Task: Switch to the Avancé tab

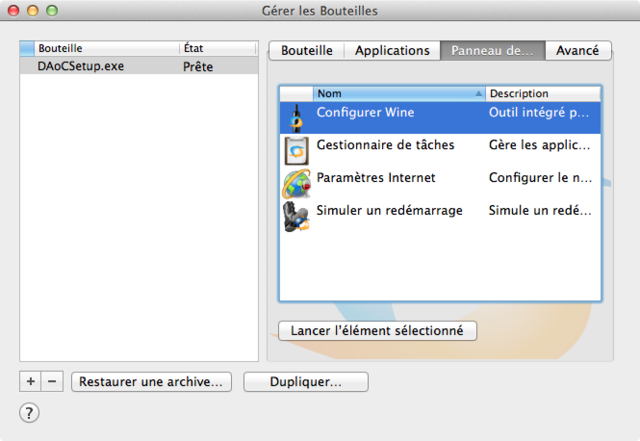Action: [x=577, y=50]
